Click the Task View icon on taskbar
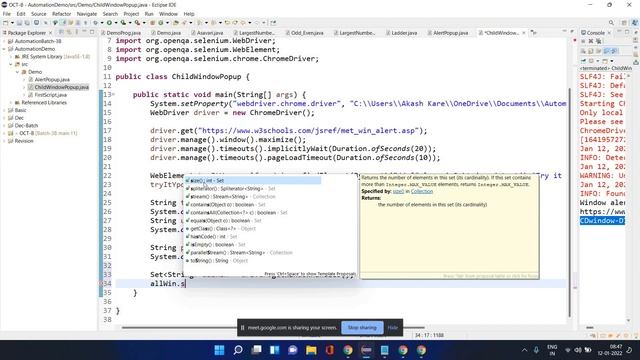640x360 pixels. point(256,350)
